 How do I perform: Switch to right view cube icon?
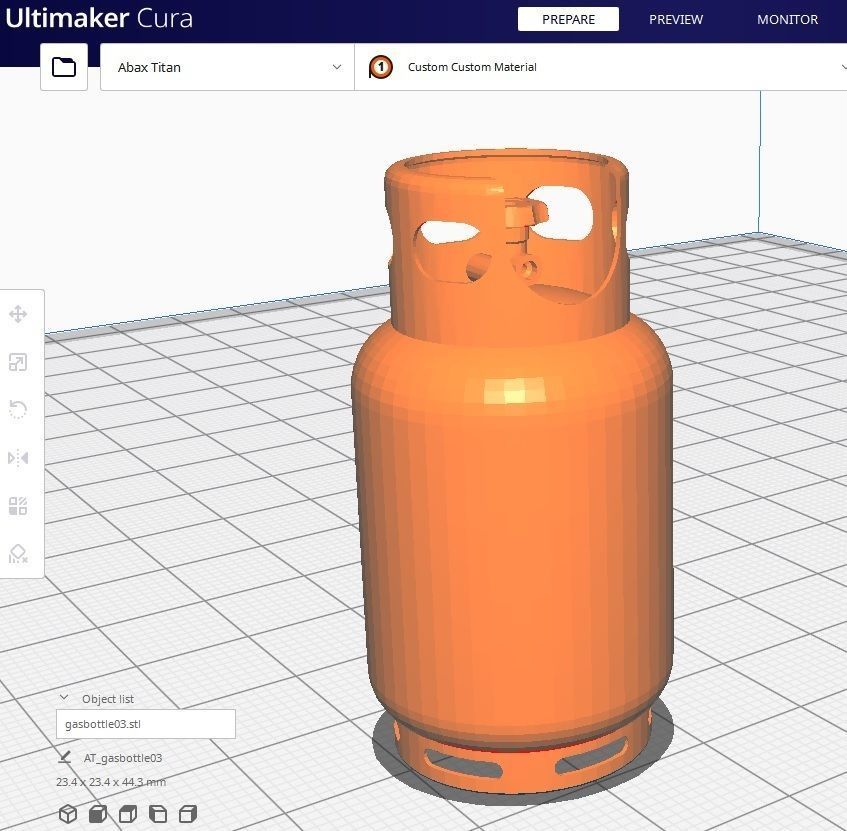(x=188, y=814)
